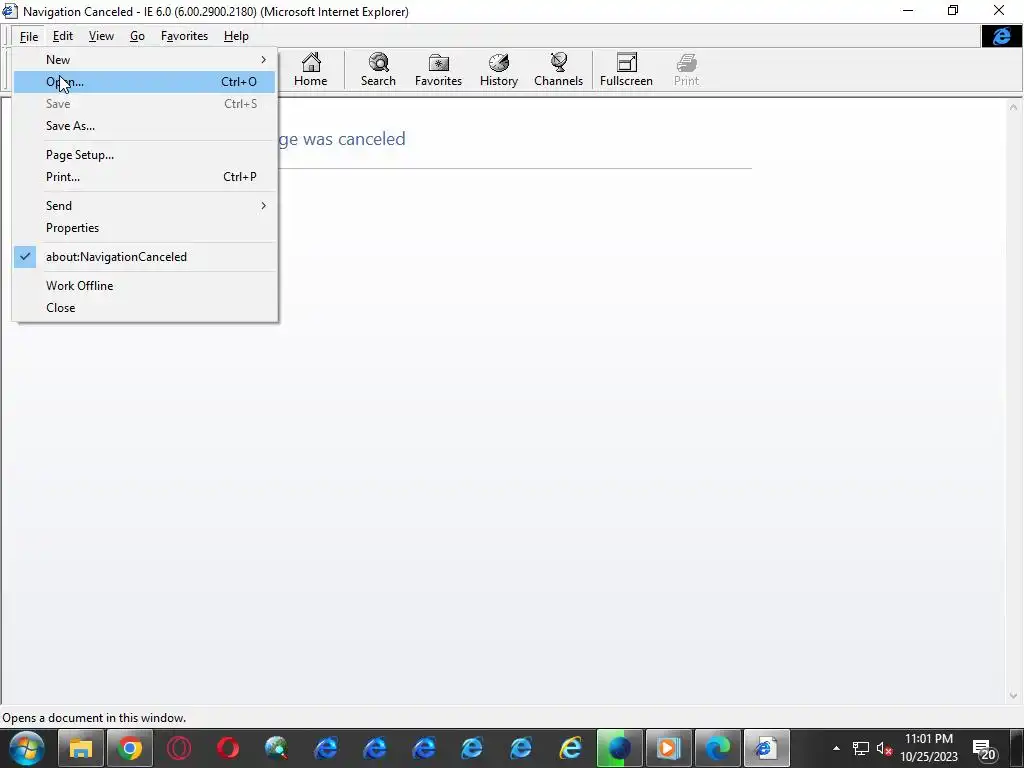Click the Print toolbar icon
The image size is (1024, 768).
686,70
